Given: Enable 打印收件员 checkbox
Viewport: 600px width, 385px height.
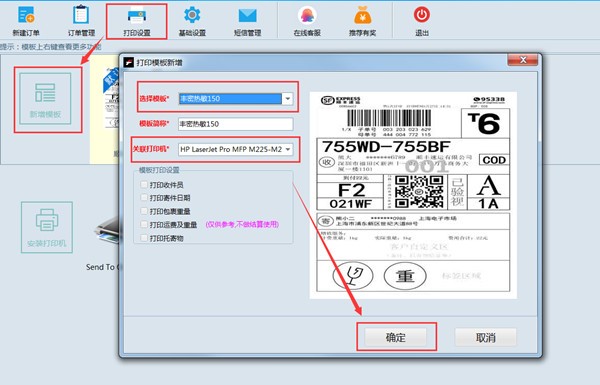Looking at the screenshot, I should tap(144, 185).
